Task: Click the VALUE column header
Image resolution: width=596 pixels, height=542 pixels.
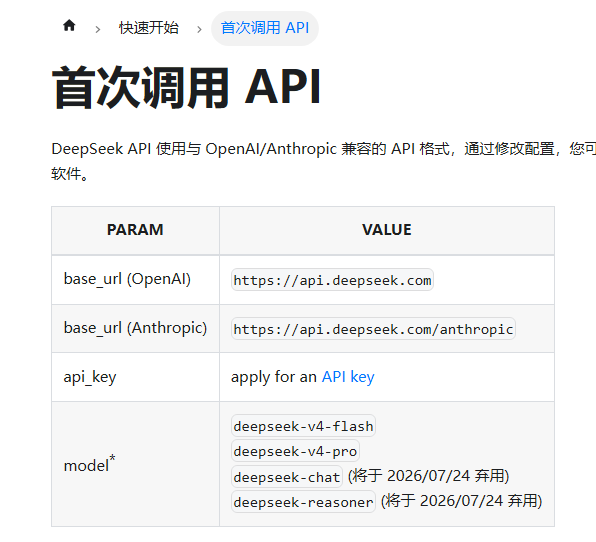Action: [387, 230]
